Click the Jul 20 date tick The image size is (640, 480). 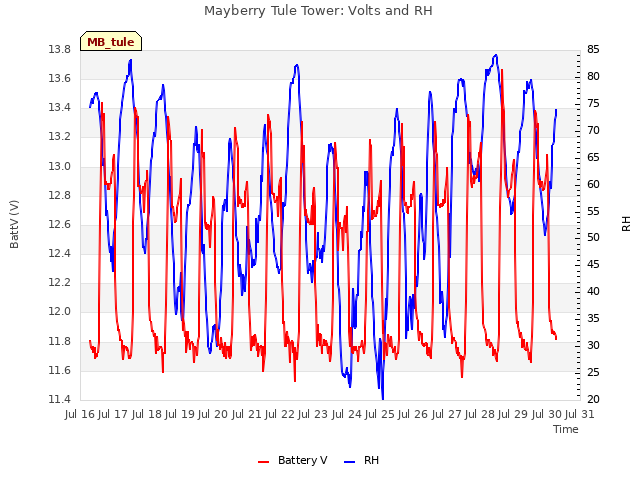[213, 414]
